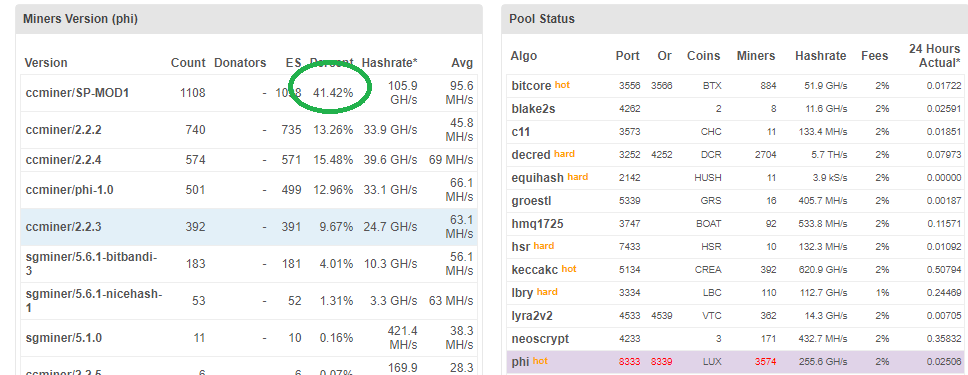The width and height of the screenshot is (968, 375).
Task: Open the neoscrypt algo link
Action: (x=540, y=339)
